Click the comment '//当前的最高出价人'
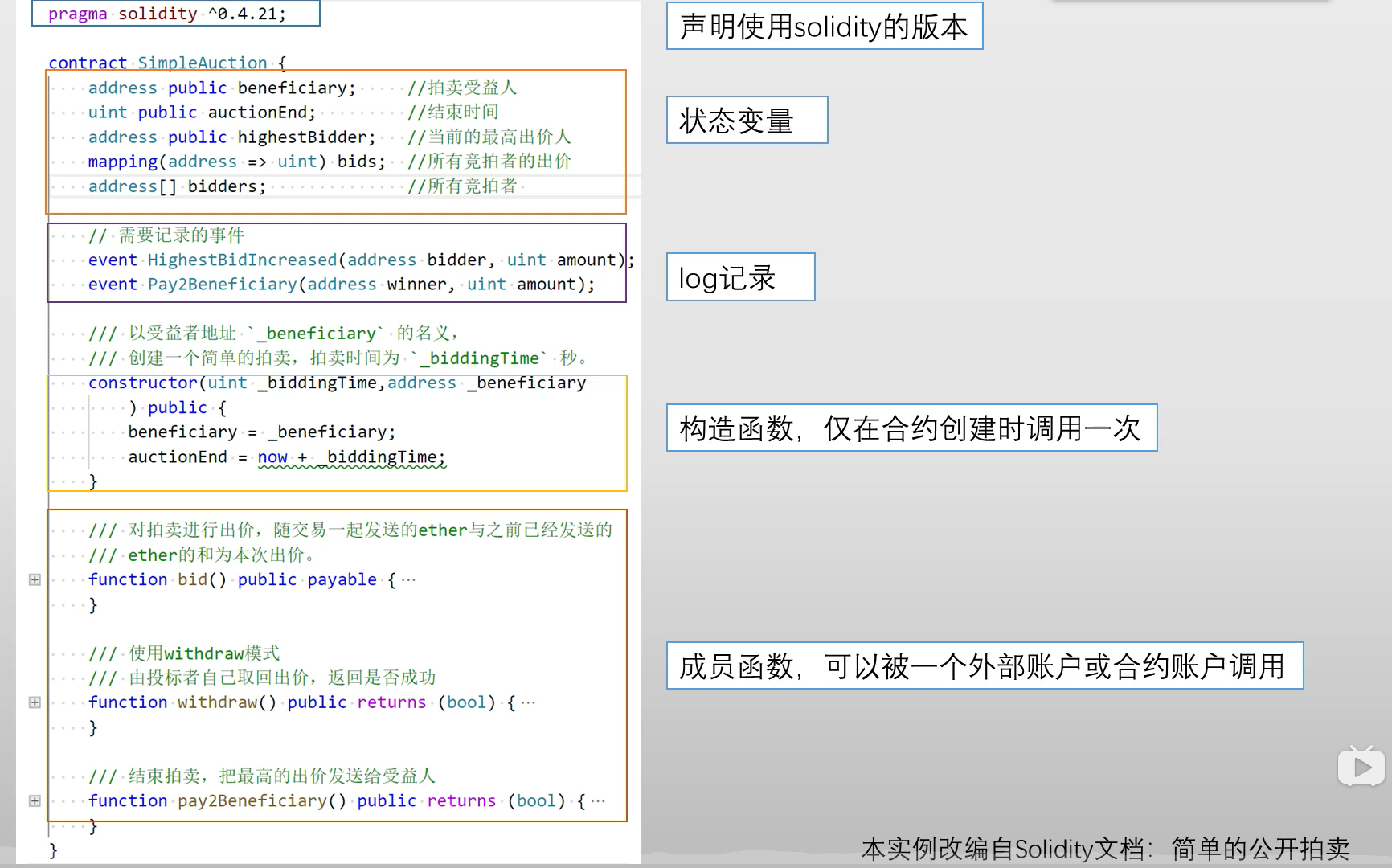The width and height of the screenshot is (1392, 868). click(x=489, y=137)
